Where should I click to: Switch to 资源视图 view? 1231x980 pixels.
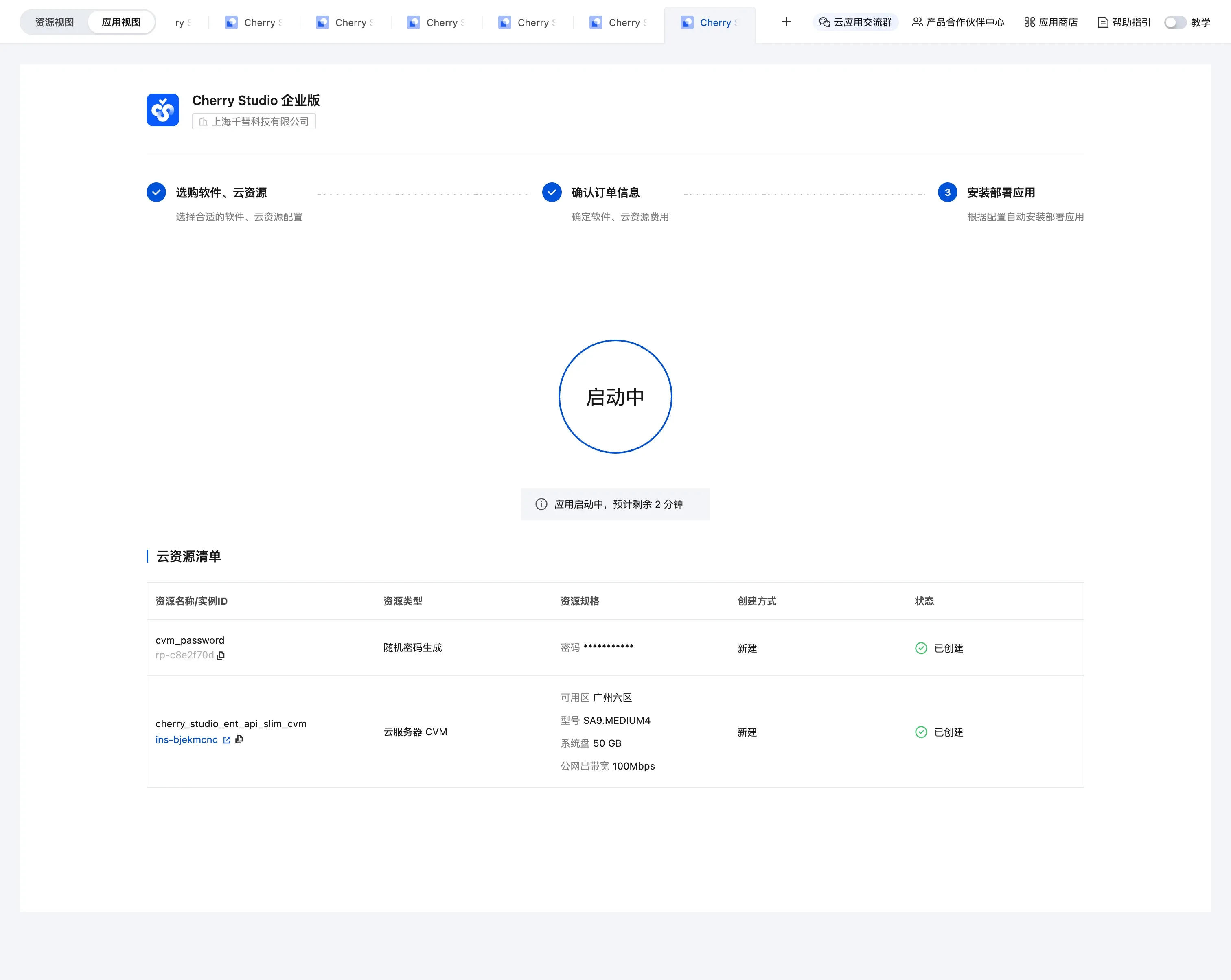(x=54, y=22)
